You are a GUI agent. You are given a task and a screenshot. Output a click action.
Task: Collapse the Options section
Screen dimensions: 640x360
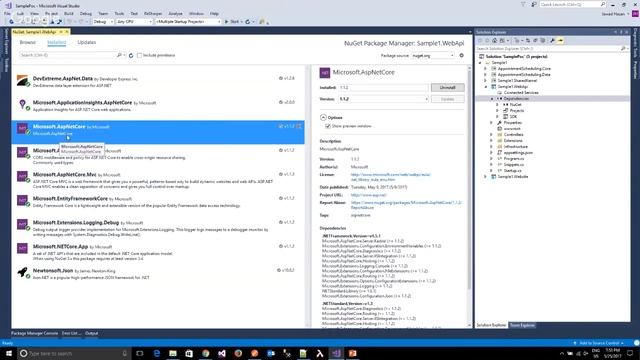pyautogui.click(x=323, y=118)
